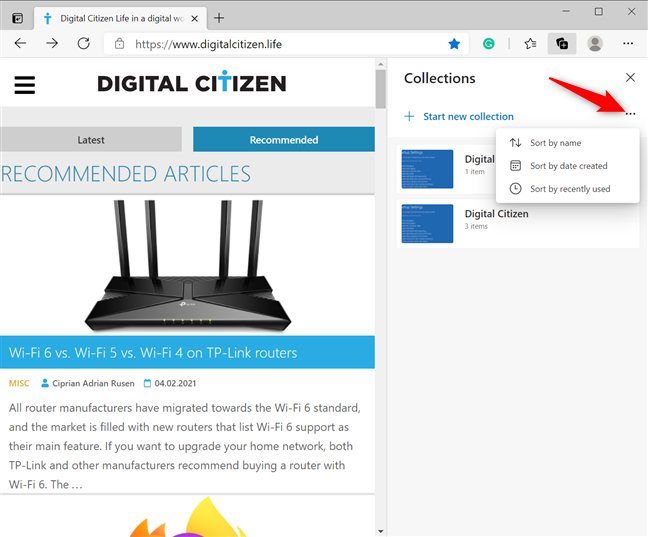Go back to the previous page

pos(20,43)
